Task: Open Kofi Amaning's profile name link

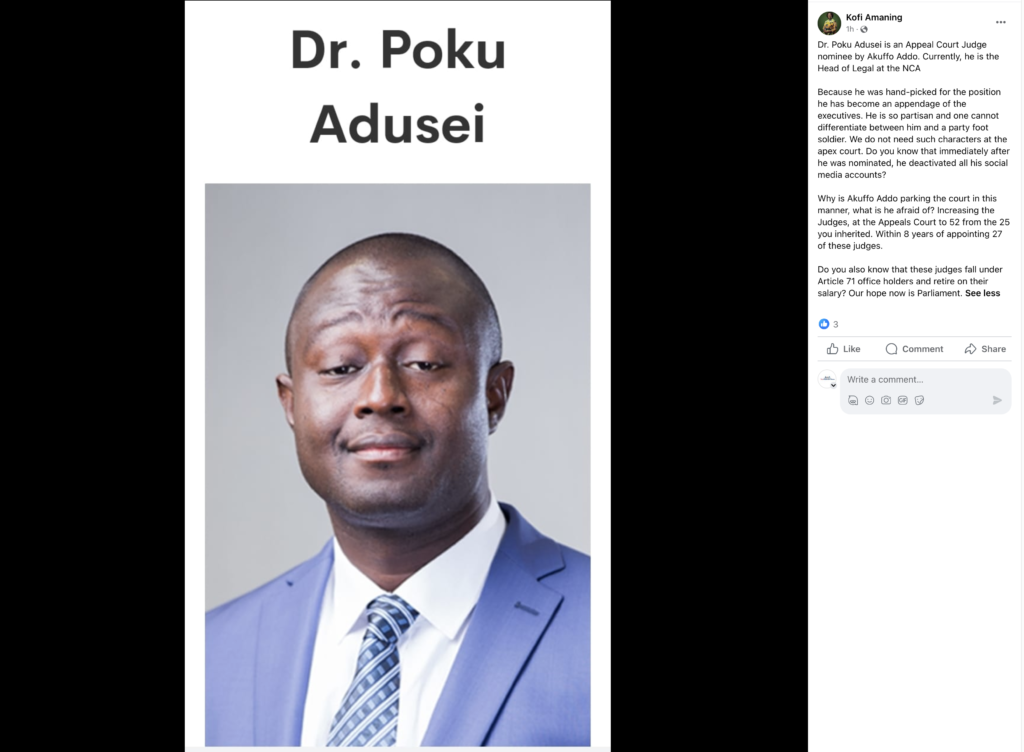Action: (874, 18)
